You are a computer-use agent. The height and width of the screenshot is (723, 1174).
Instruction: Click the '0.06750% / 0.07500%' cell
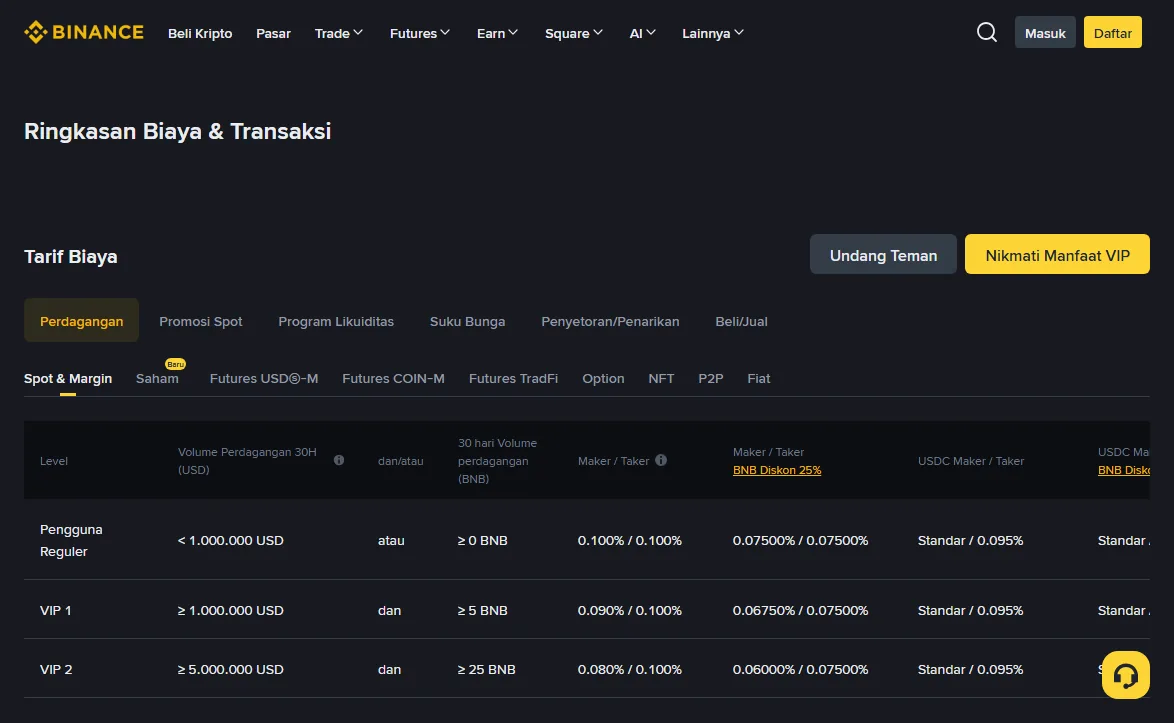[800, 611]
